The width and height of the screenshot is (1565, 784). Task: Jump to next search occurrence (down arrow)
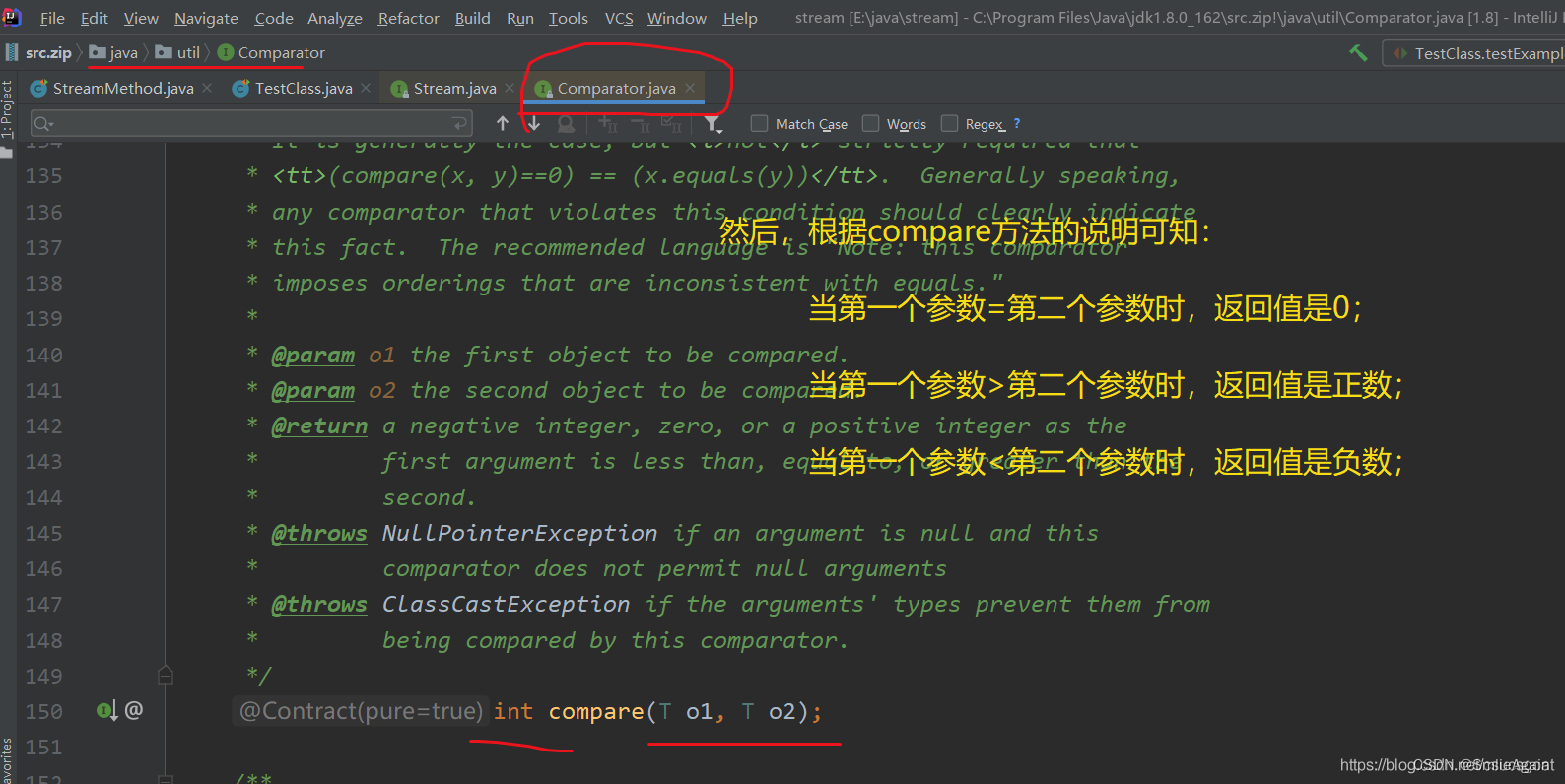pyautogui.click(x=534, y=123)
